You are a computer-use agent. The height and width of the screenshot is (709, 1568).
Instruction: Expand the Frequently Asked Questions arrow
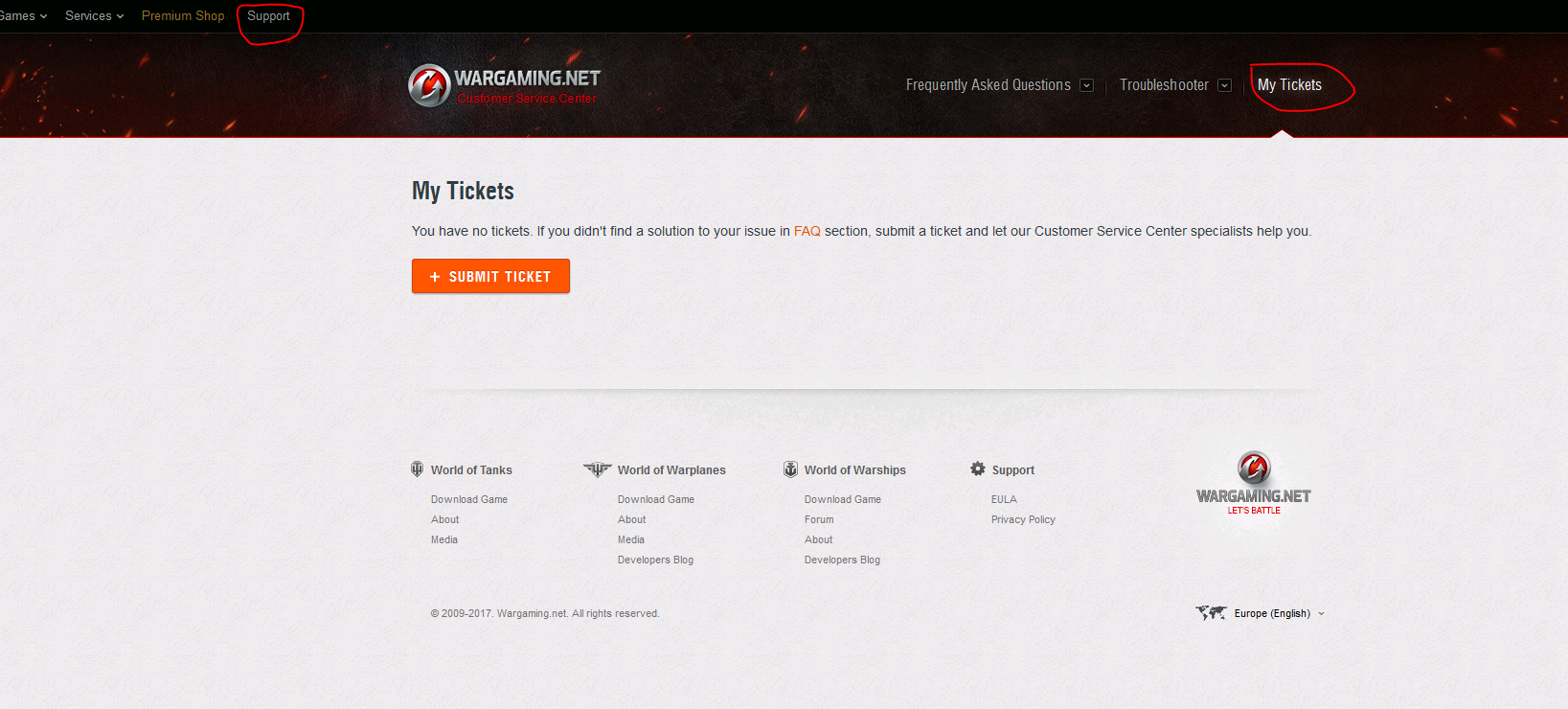coord(1086,85)
